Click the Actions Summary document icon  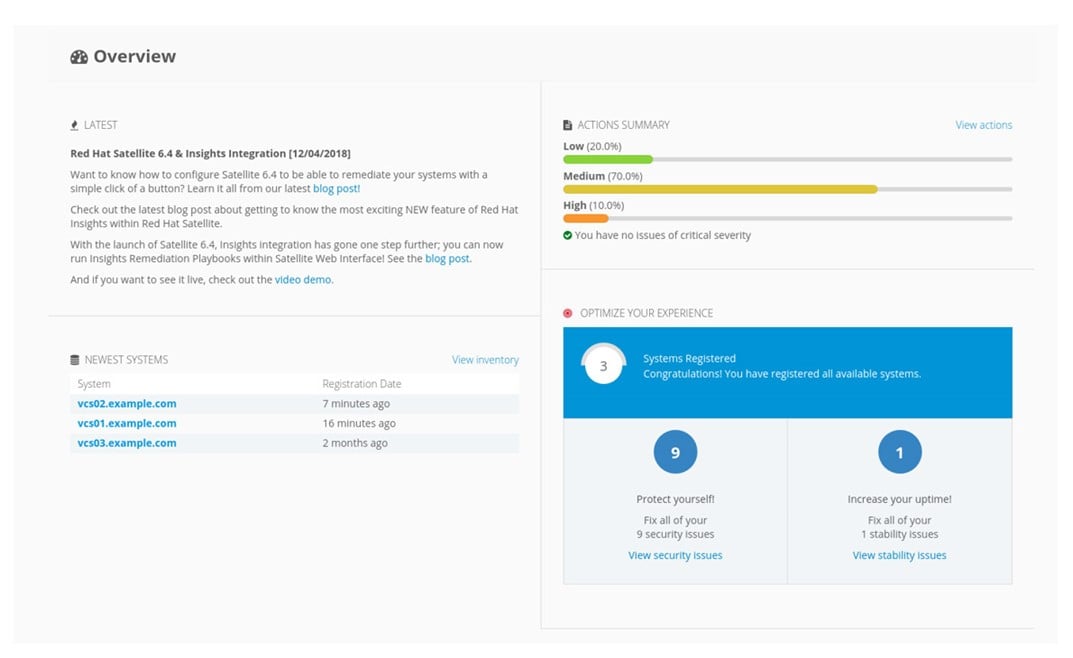[x=568, y=125]
